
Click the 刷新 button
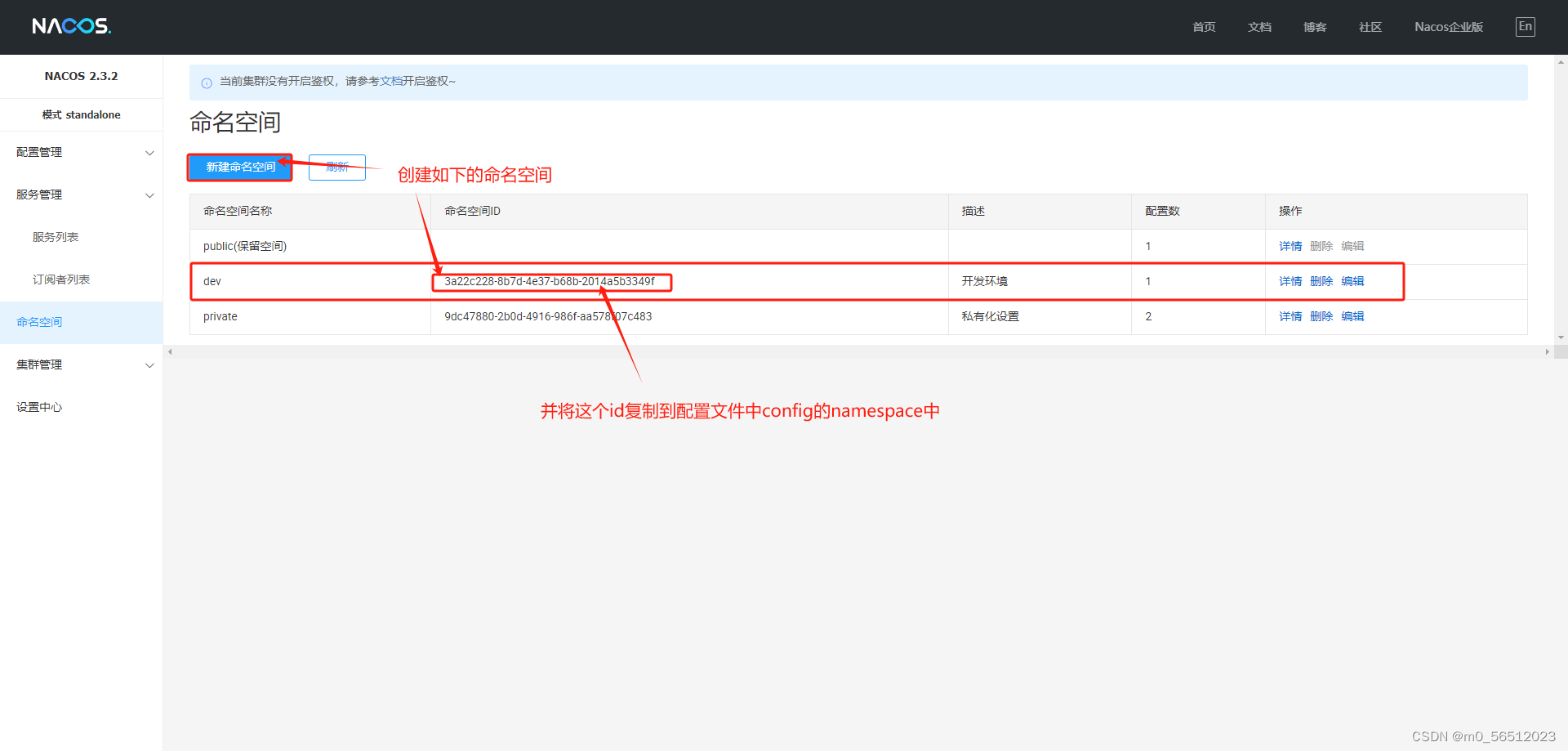tap(337, 167)
